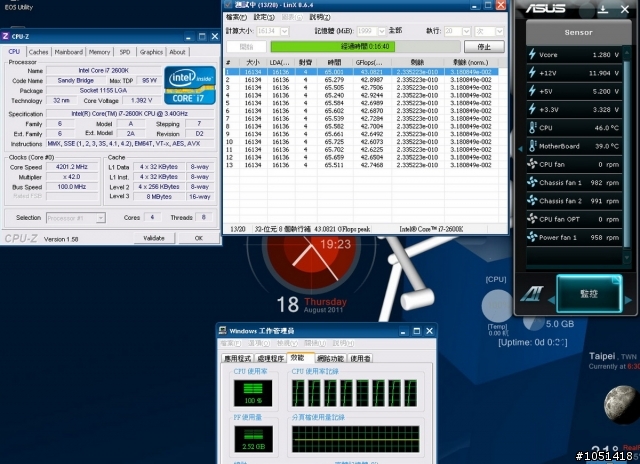Click the MotherBoard thermometer icon
Viewport: 640px width, 464px height.
click(532, 146)
